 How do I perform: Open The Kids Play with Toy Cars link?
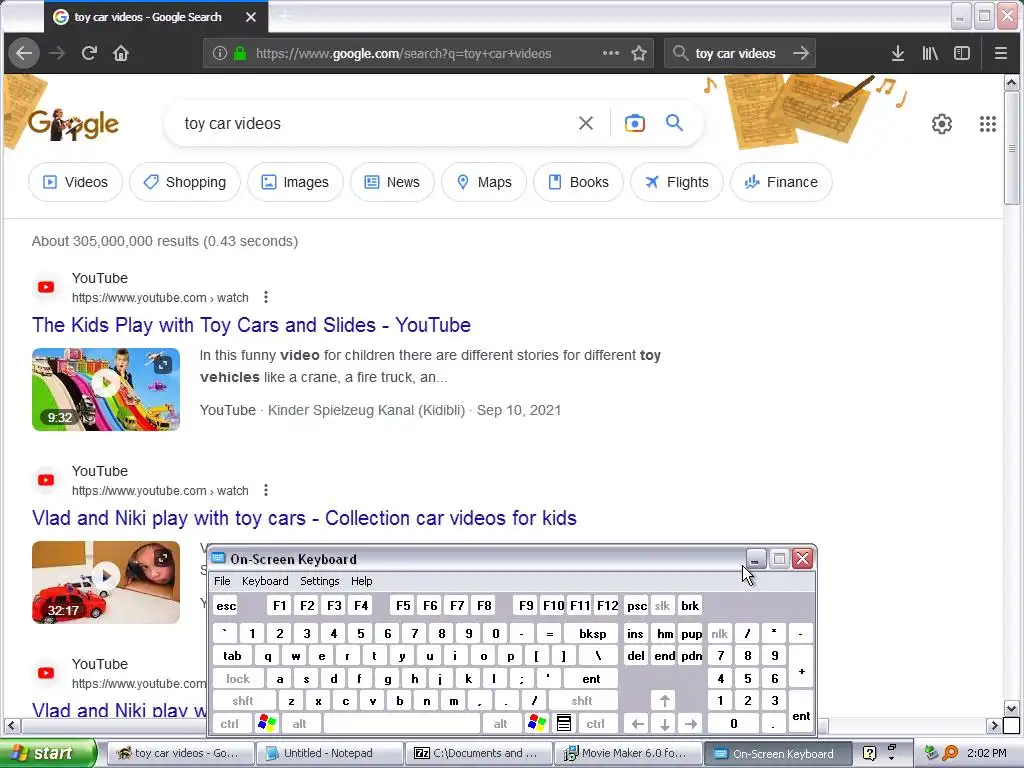[251, 325]
